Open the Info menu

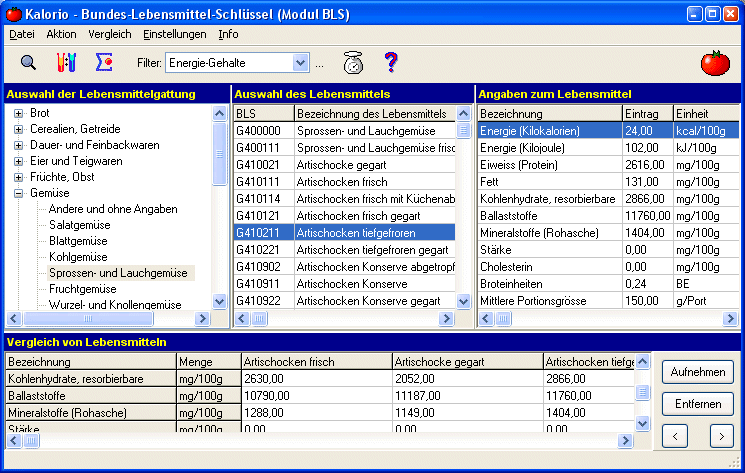[x=229, y=34]
